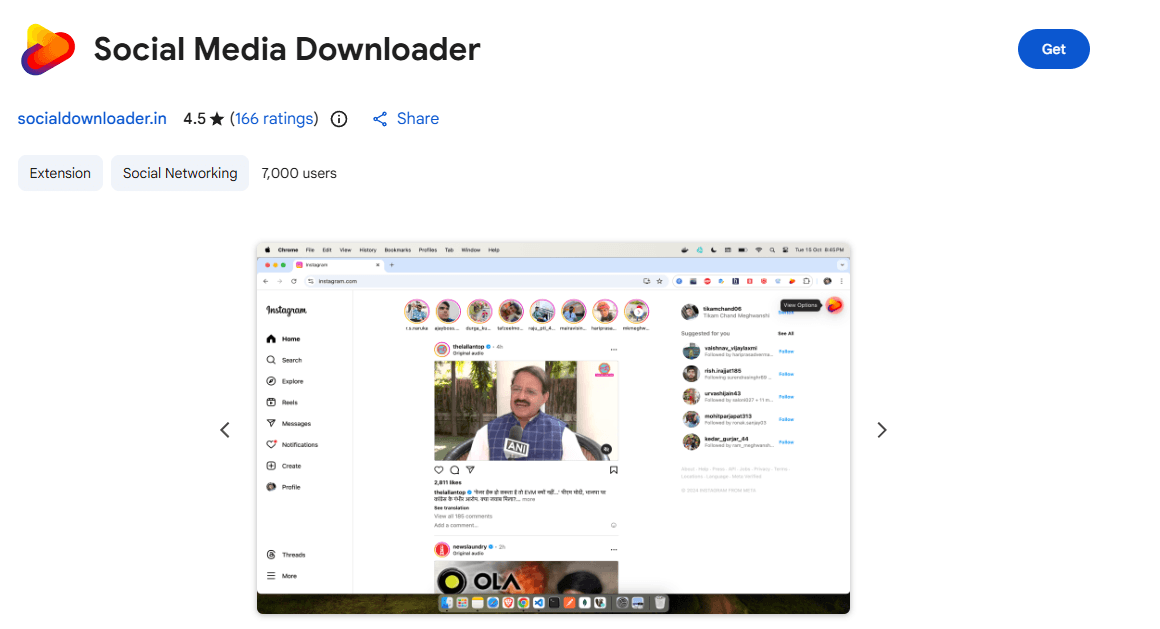
Task: Open the File menu in preview menu bar
Action: coord(310,250)
